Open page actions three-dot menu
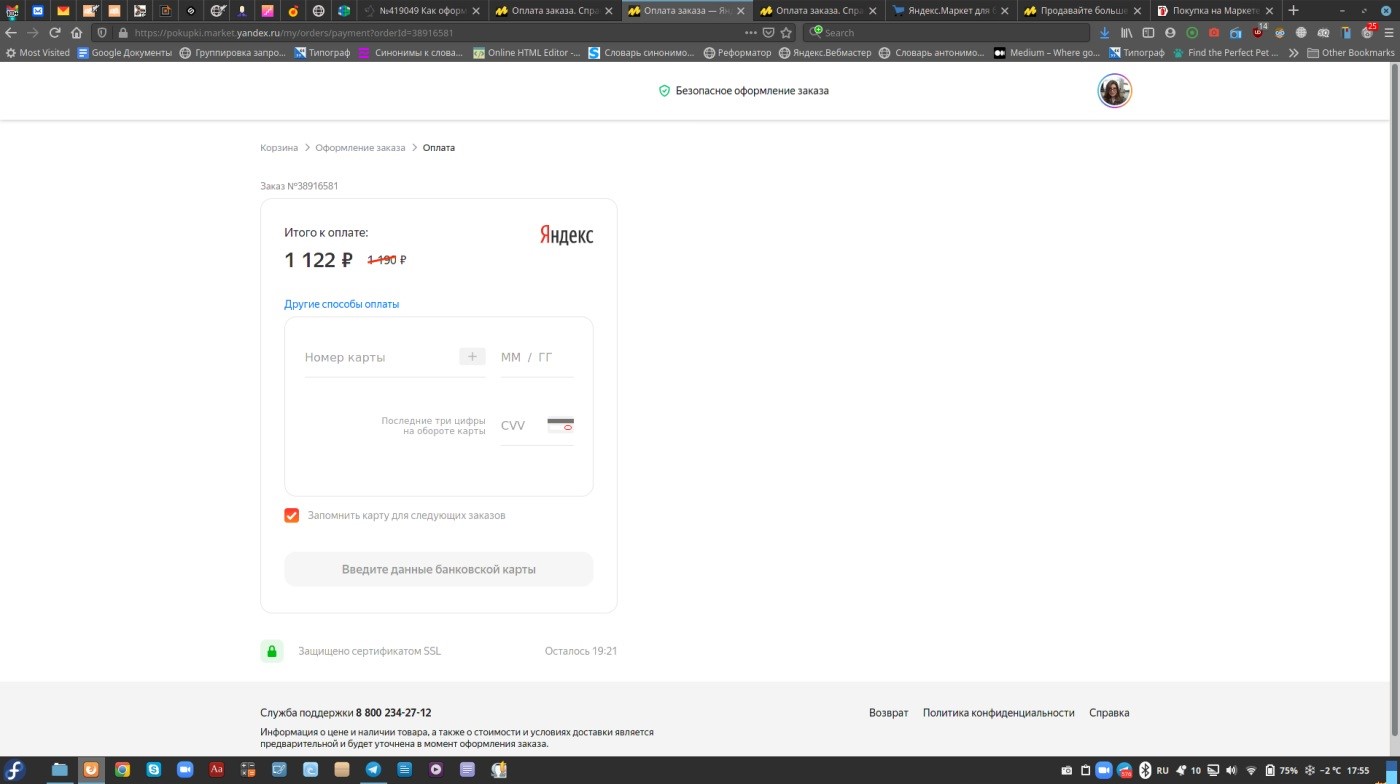 point(751,32)
